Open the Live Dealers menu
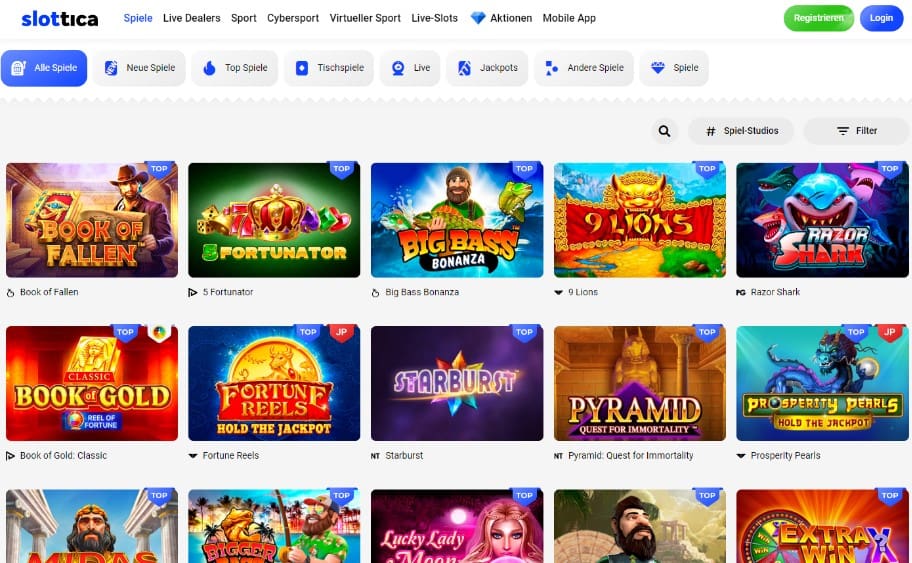 [x=191, y=18]
